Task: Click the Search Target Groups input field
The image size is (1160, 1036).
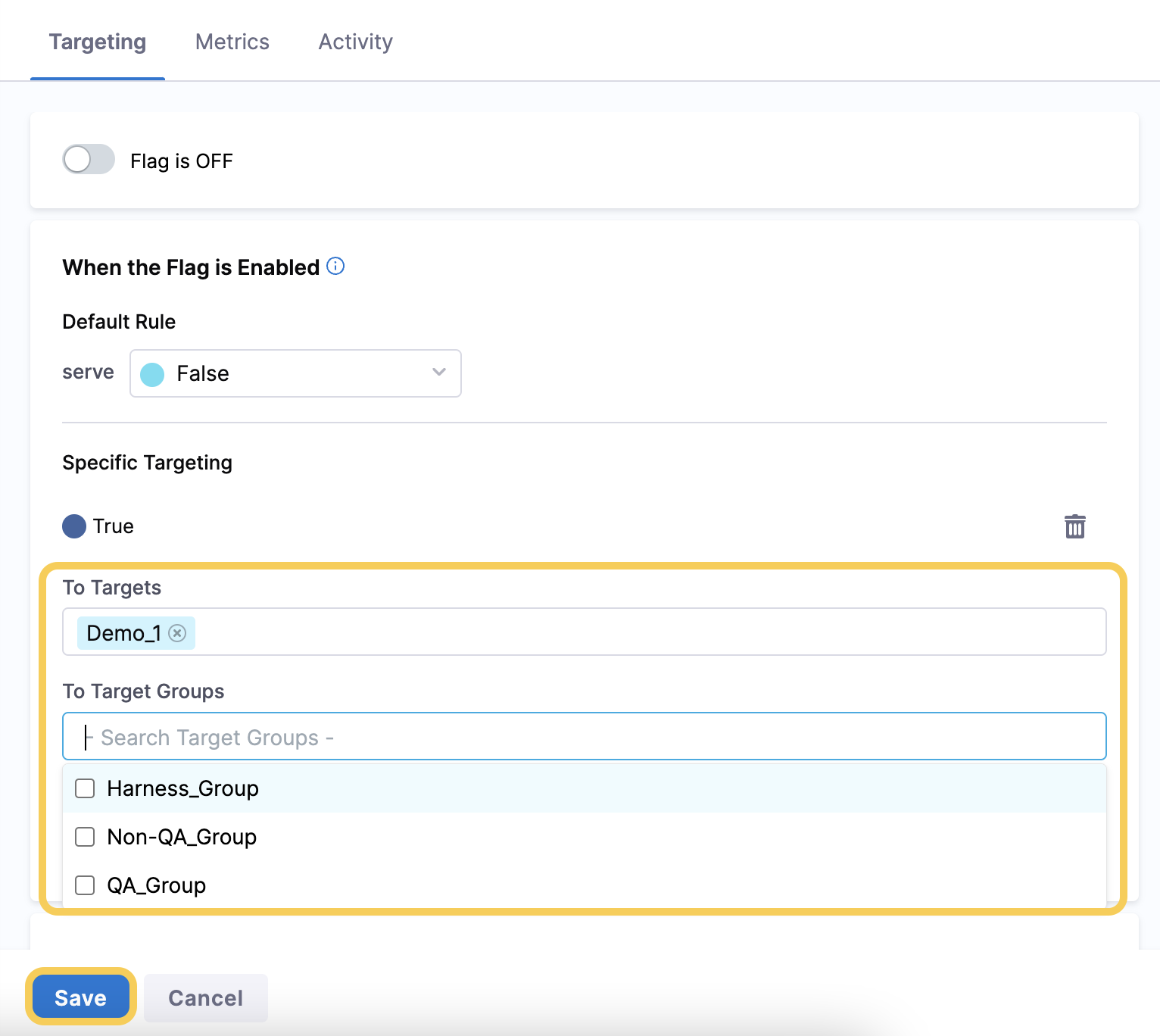Action: tap(583, 736)
